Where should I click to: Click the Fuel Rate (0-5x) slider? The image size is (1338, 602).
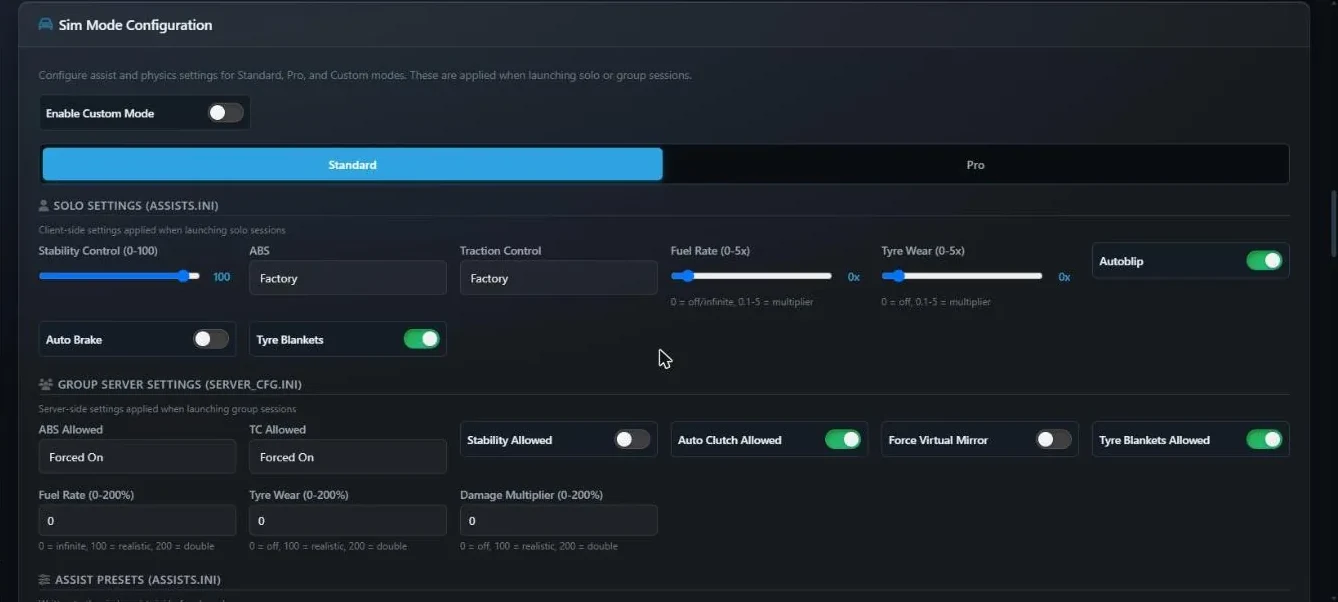click(751, 276)
